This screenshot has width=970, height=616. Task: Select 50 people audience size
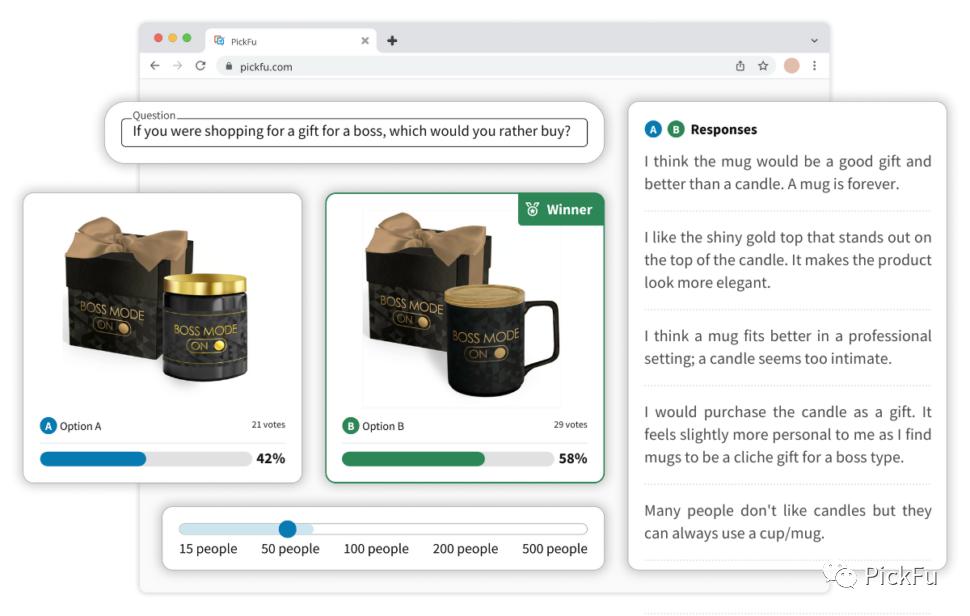290,549
